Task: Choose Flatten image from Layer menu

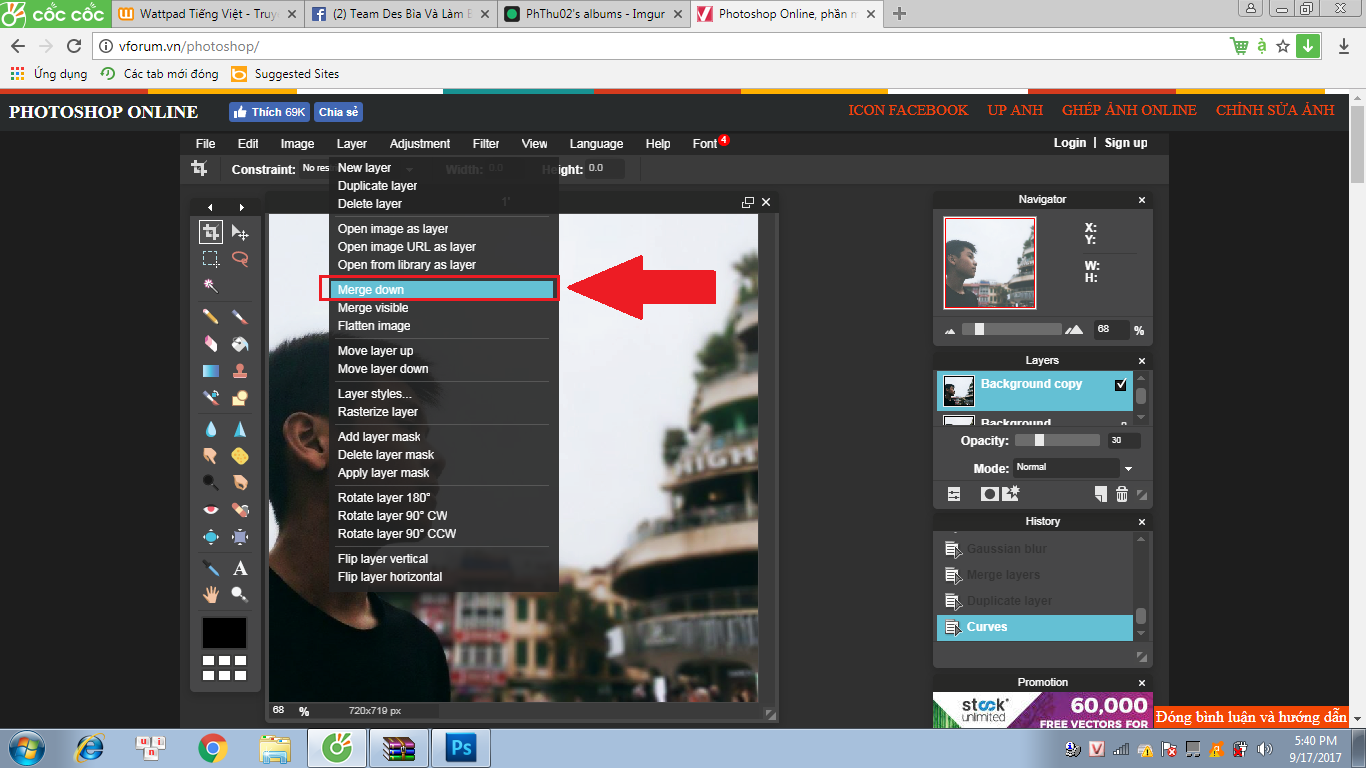Action: [374, 326]
